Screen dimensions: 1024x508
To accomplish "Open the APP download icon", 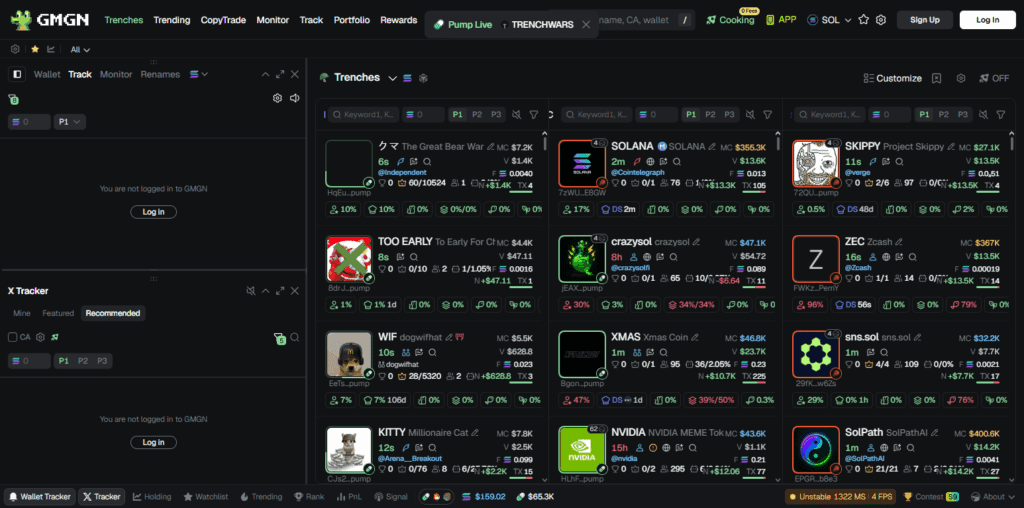I will (781, 20).
